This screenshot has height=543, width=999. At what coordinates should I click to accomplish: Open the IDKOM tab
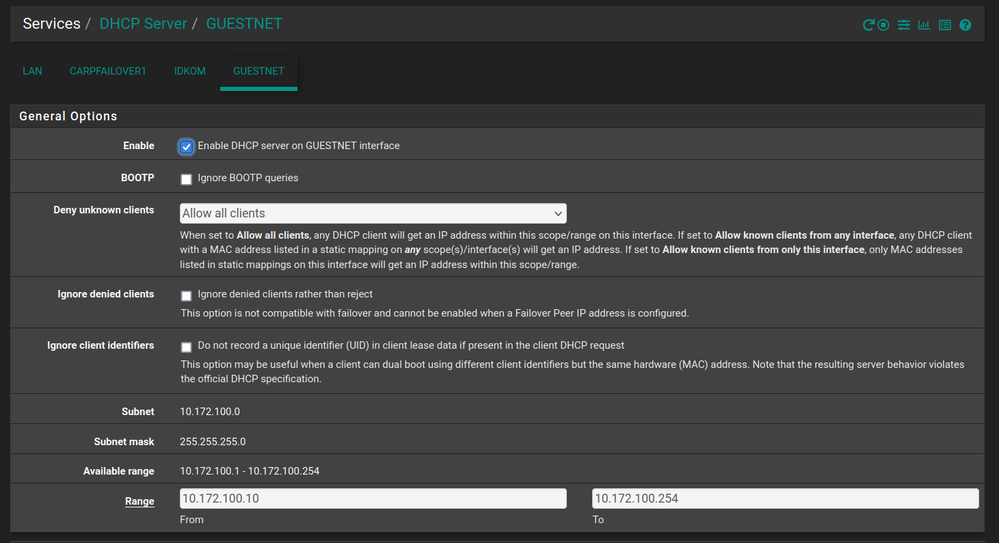point(190,71)
